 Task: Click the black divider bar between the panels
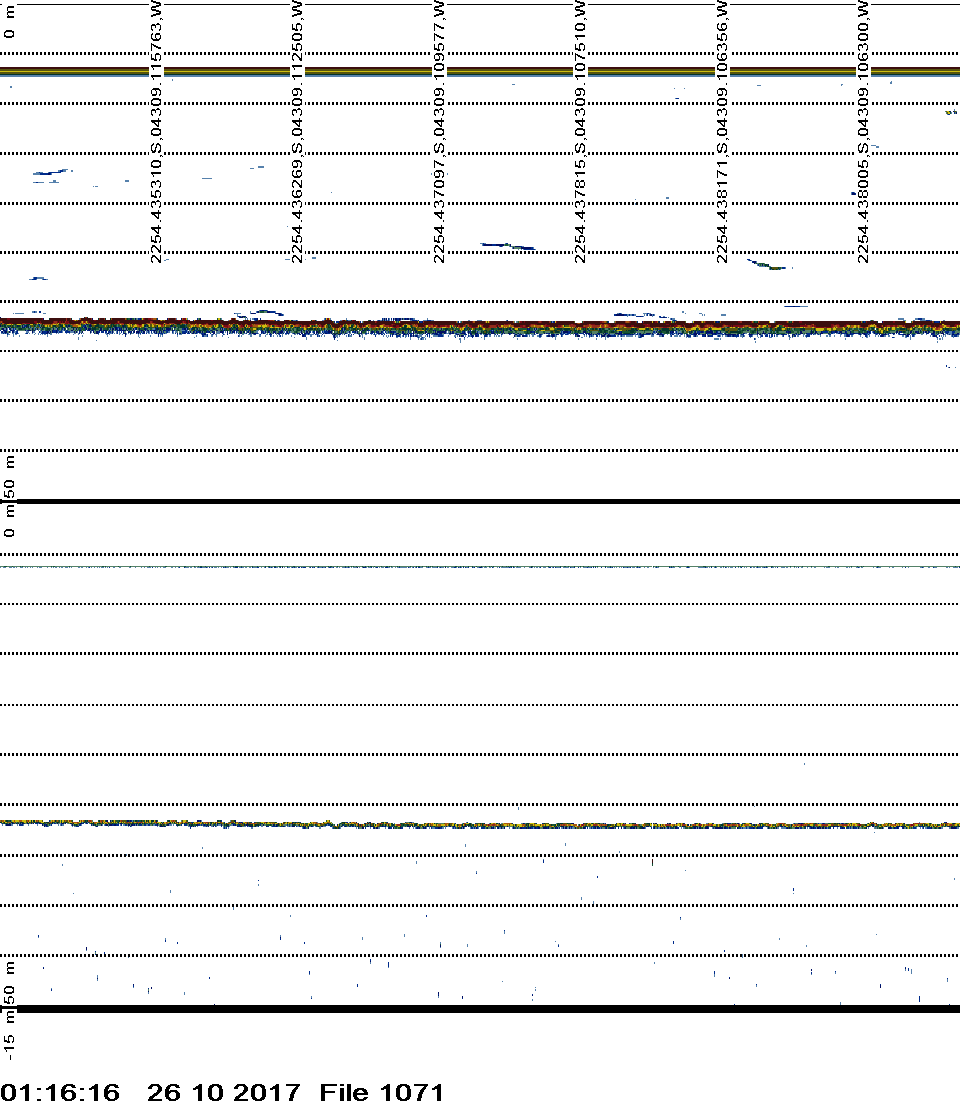pyautogui.click(x=480, y=501)
